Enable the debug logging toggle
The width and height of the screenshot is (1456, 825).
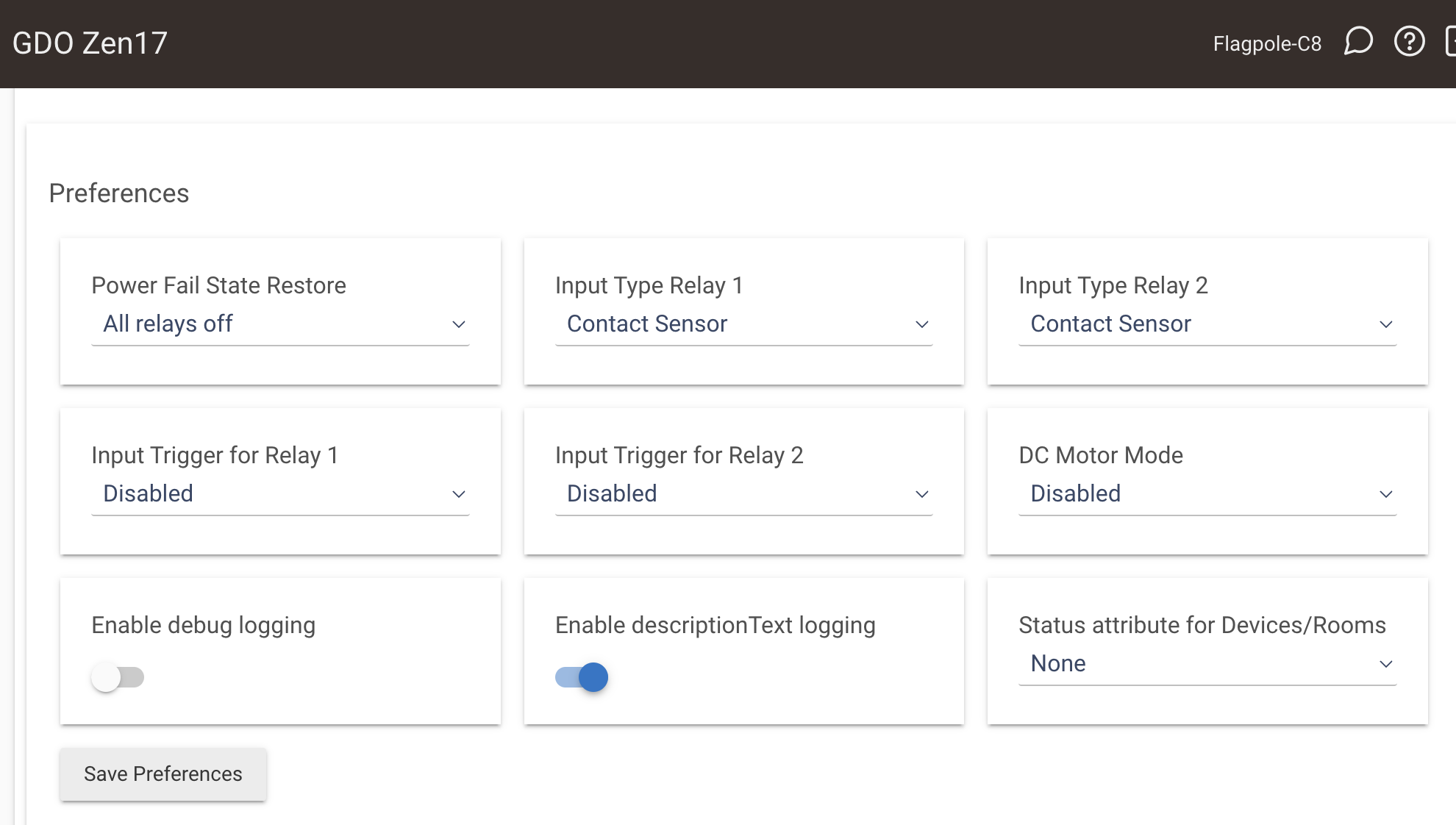(117, 676)
